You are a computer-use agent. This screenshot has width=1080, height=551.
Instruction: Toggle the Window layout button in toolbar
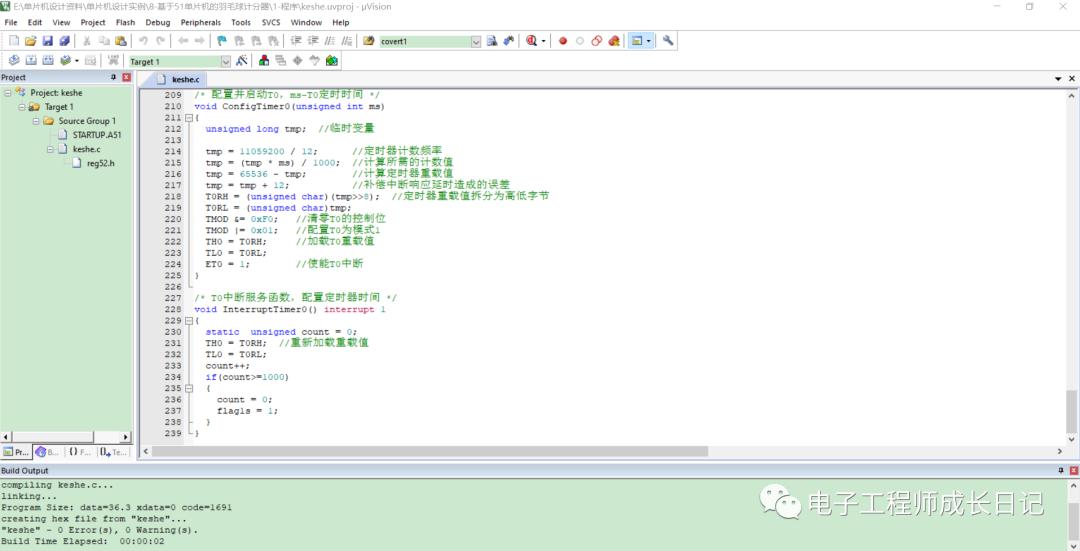(x=637, y=41)
